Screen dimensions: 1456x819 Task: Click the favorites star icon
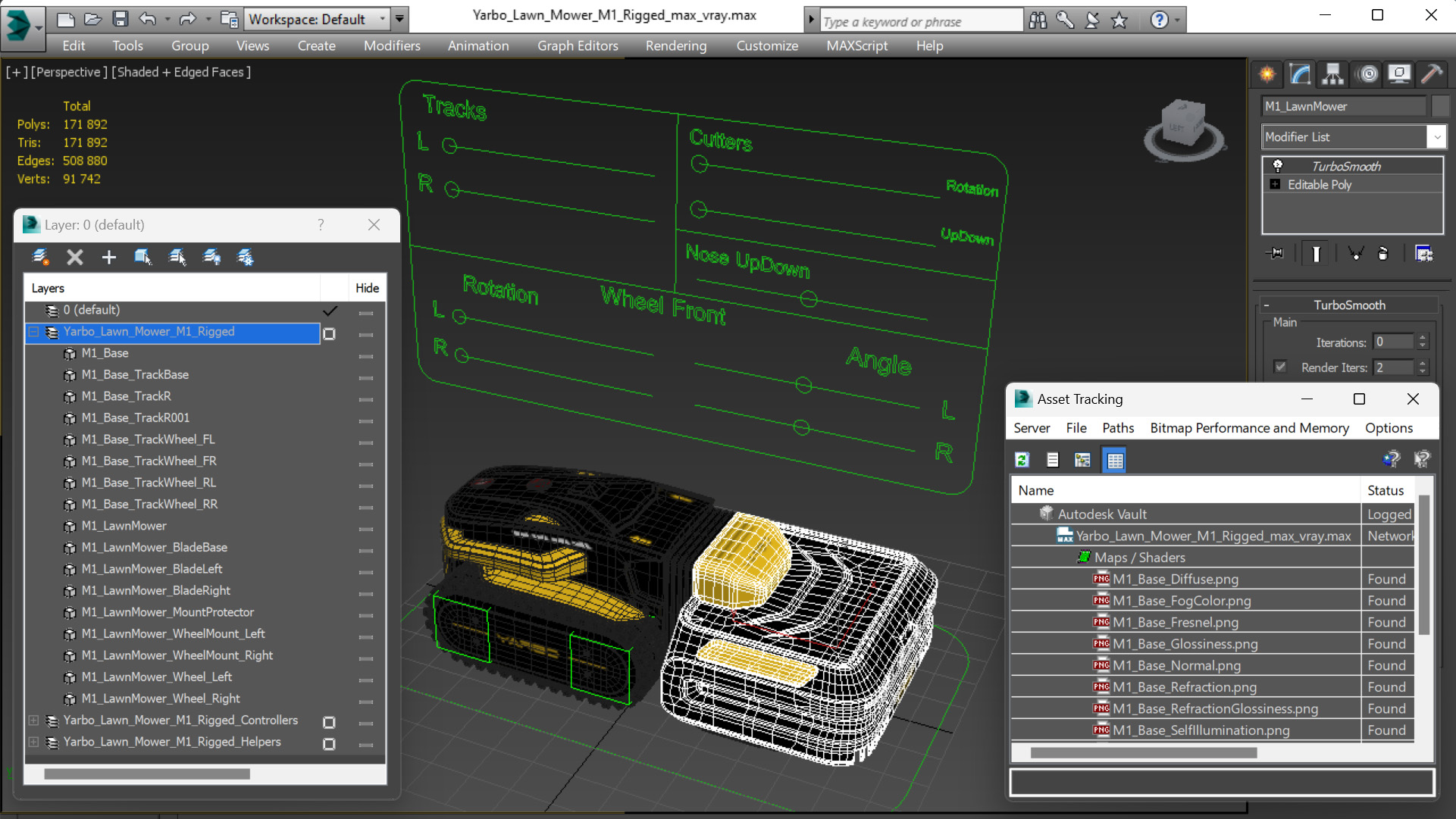click(x=1119, y=20)
